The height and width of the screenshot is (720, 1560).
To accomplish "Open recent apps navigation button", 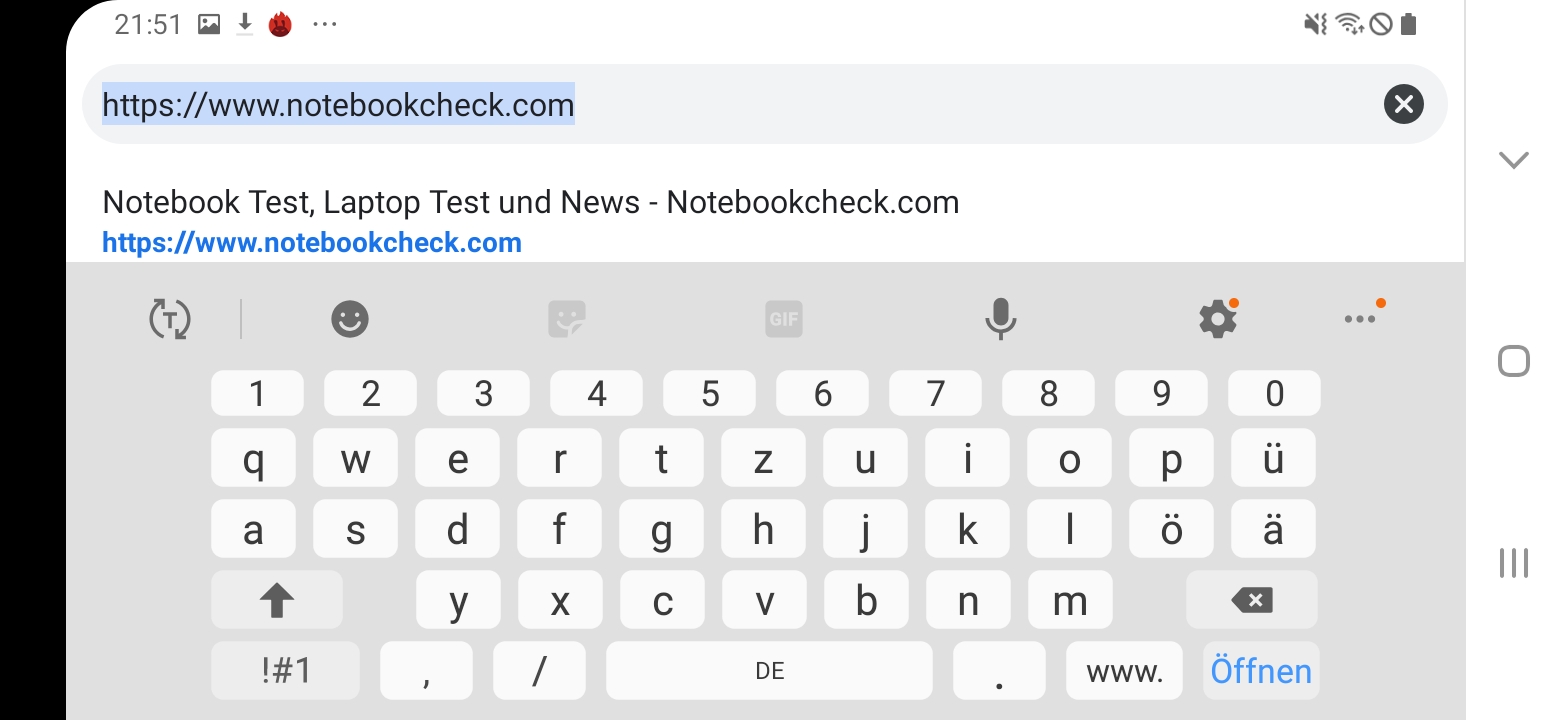I will click(x=1513, y=563).
